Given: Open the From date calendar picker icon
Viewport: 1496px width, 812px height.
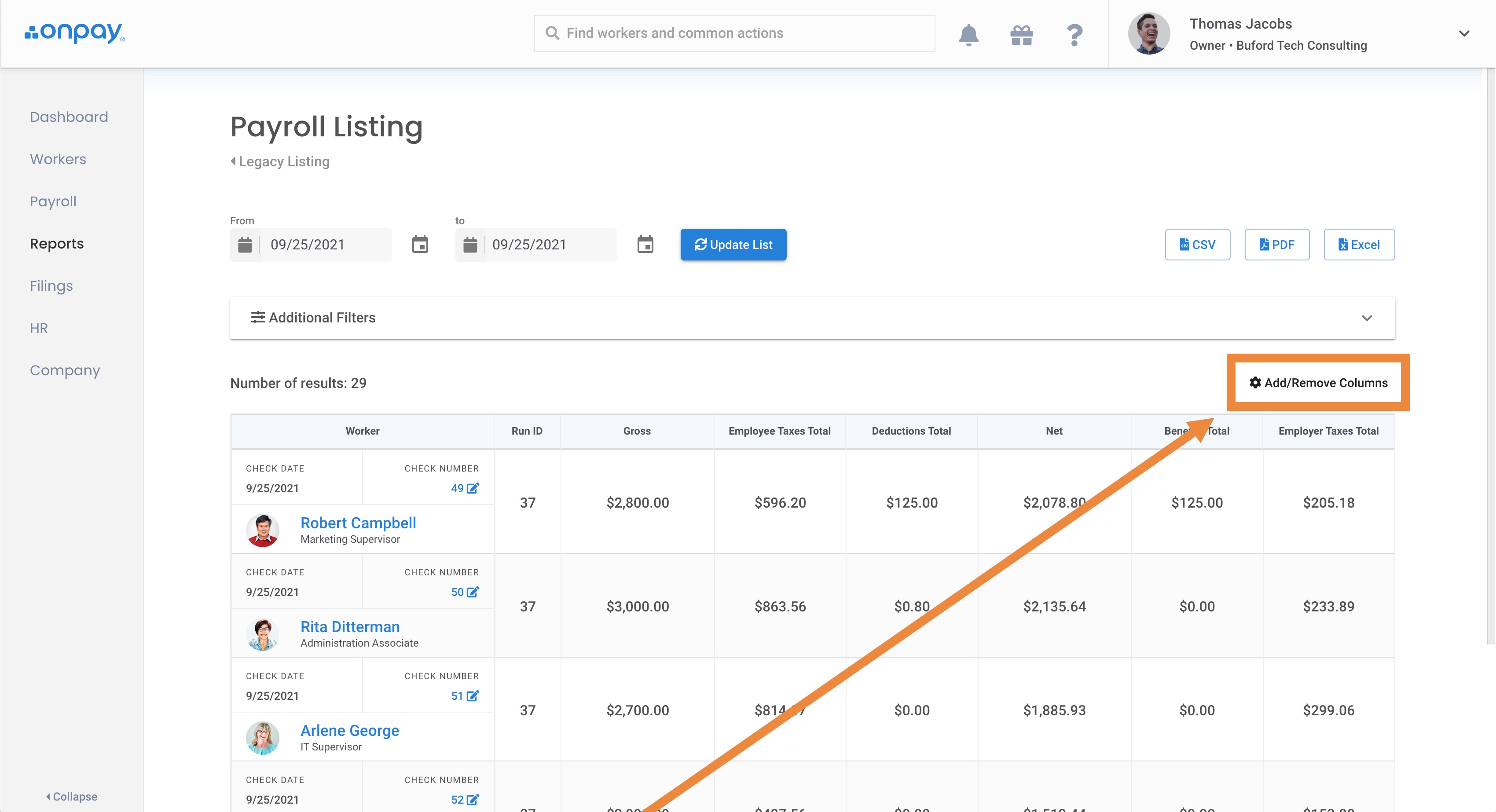Looking at the screenshot, I should [420, 245].
